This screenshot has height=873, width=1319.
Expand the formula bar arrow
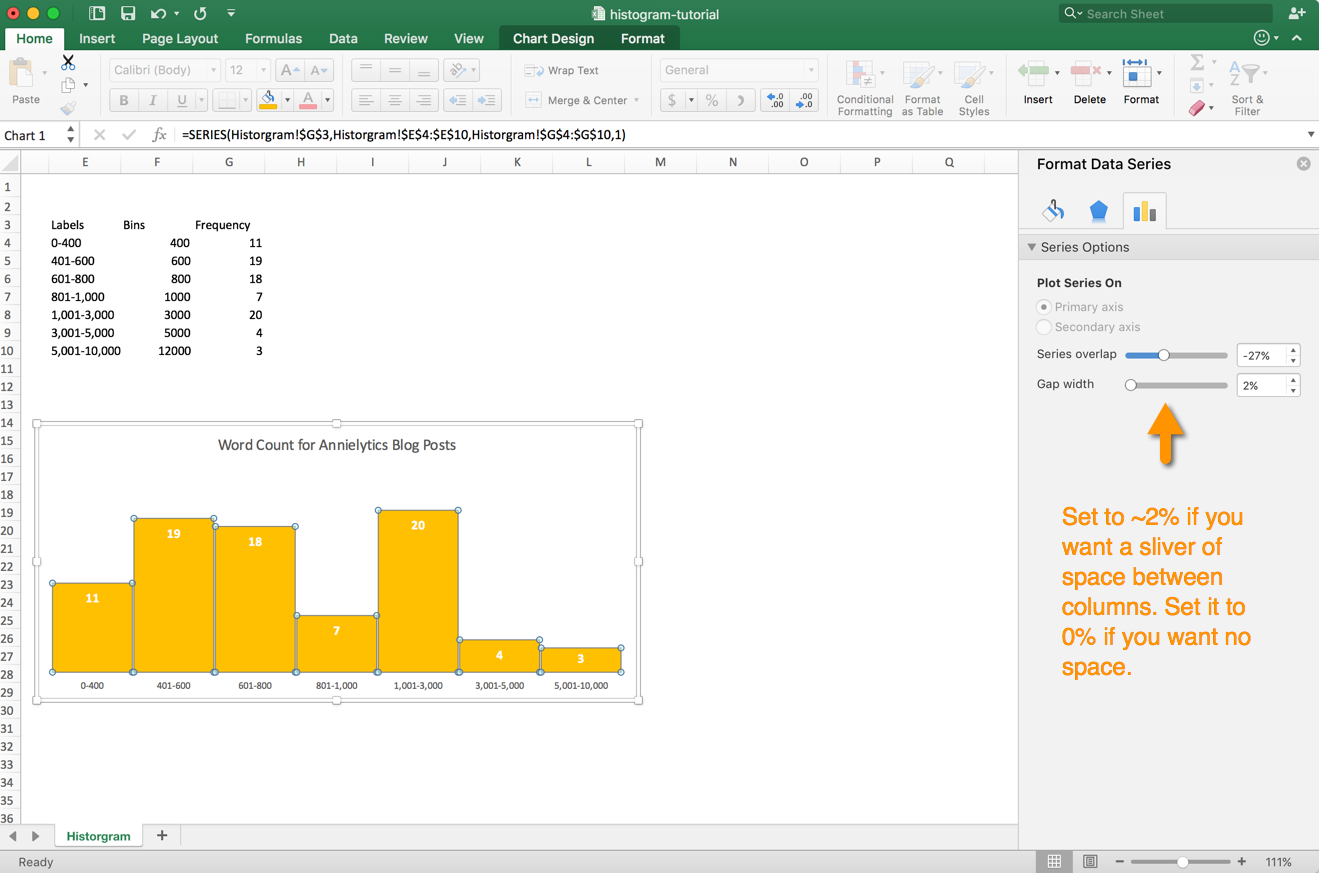click(1310, 134)
